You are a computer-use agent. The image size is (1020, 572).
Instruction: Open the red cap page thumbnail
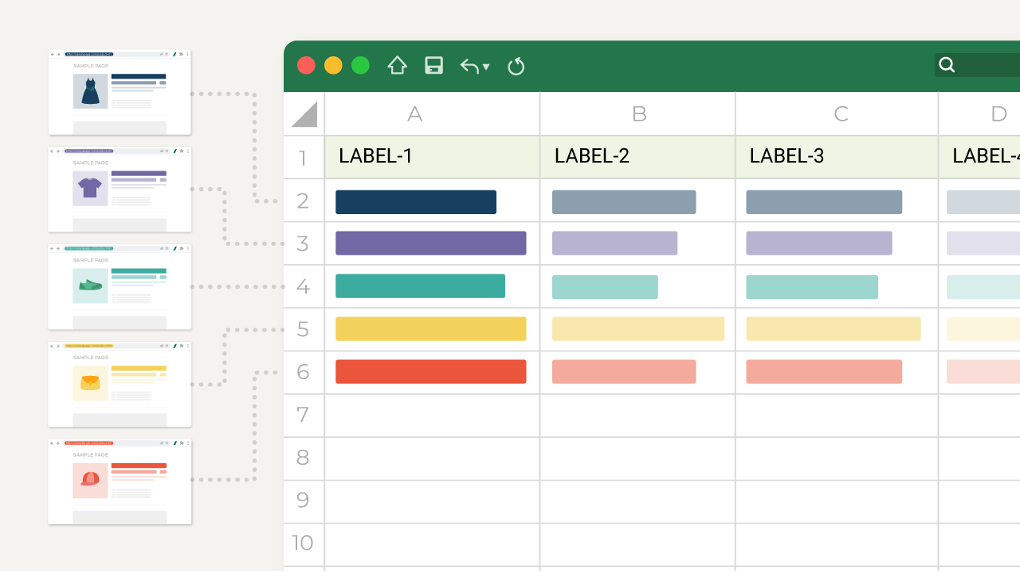(x=120, y=482)
